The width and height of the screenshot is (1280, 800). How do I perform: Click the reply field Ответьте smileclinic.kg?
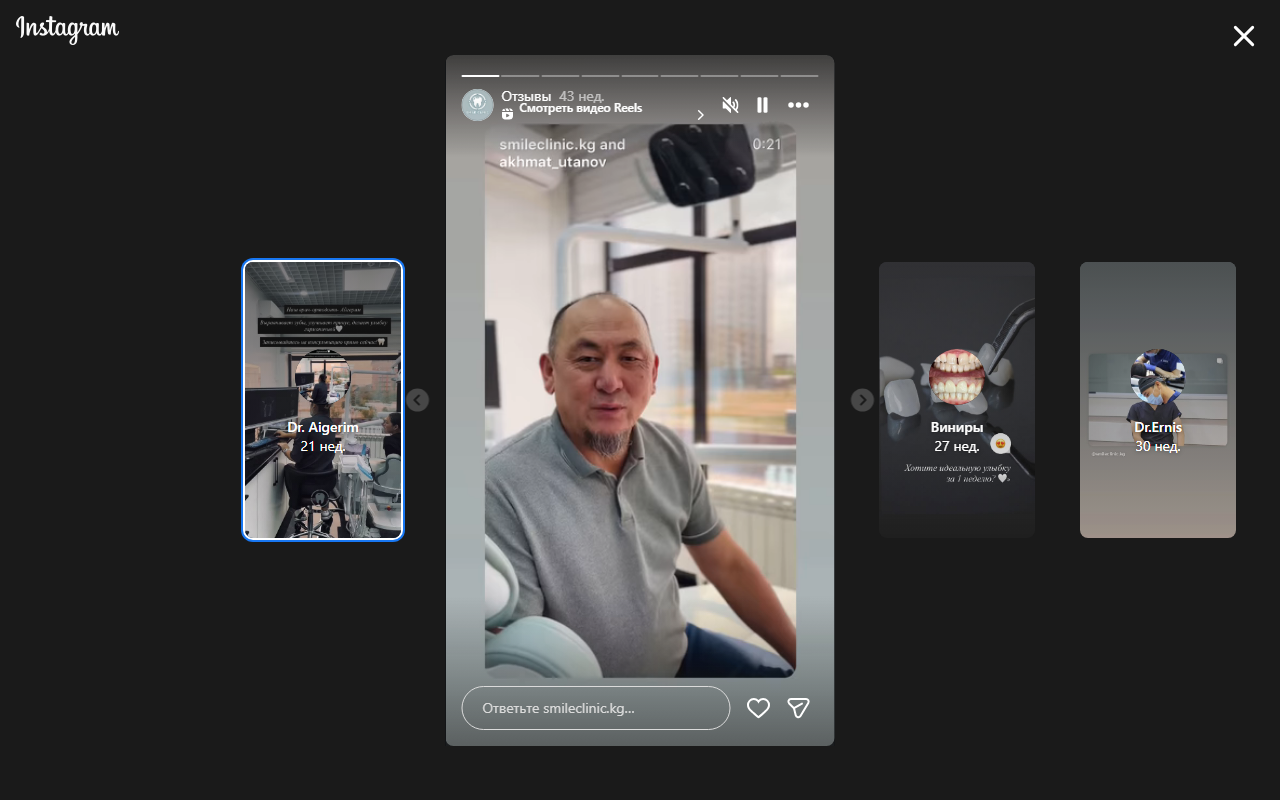tap(595, 708)
